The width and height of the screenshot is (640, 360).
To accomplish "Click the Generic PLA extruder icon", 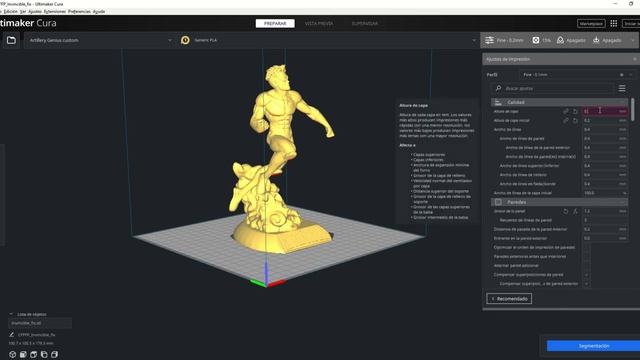I will pos(185,40).
